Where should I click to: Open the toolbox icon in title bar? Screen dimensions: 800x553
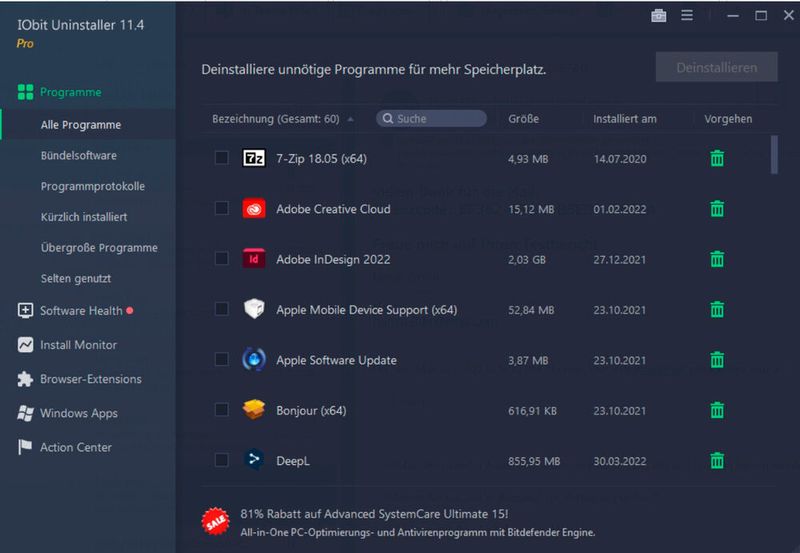(x=659, y=16)
